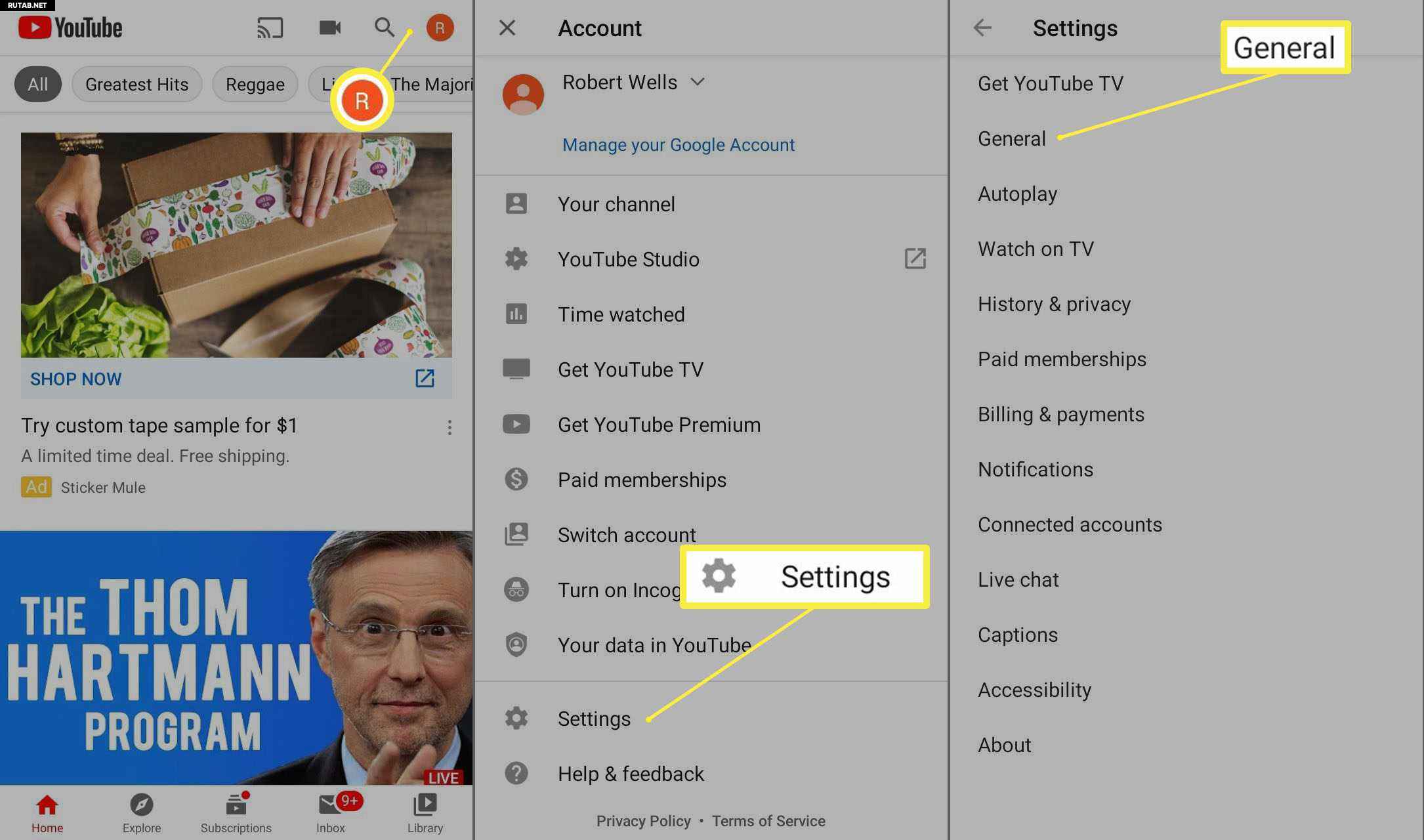Tap the YouTube logo
This screenshot has width=1424, height=840.
coord(70,28)
